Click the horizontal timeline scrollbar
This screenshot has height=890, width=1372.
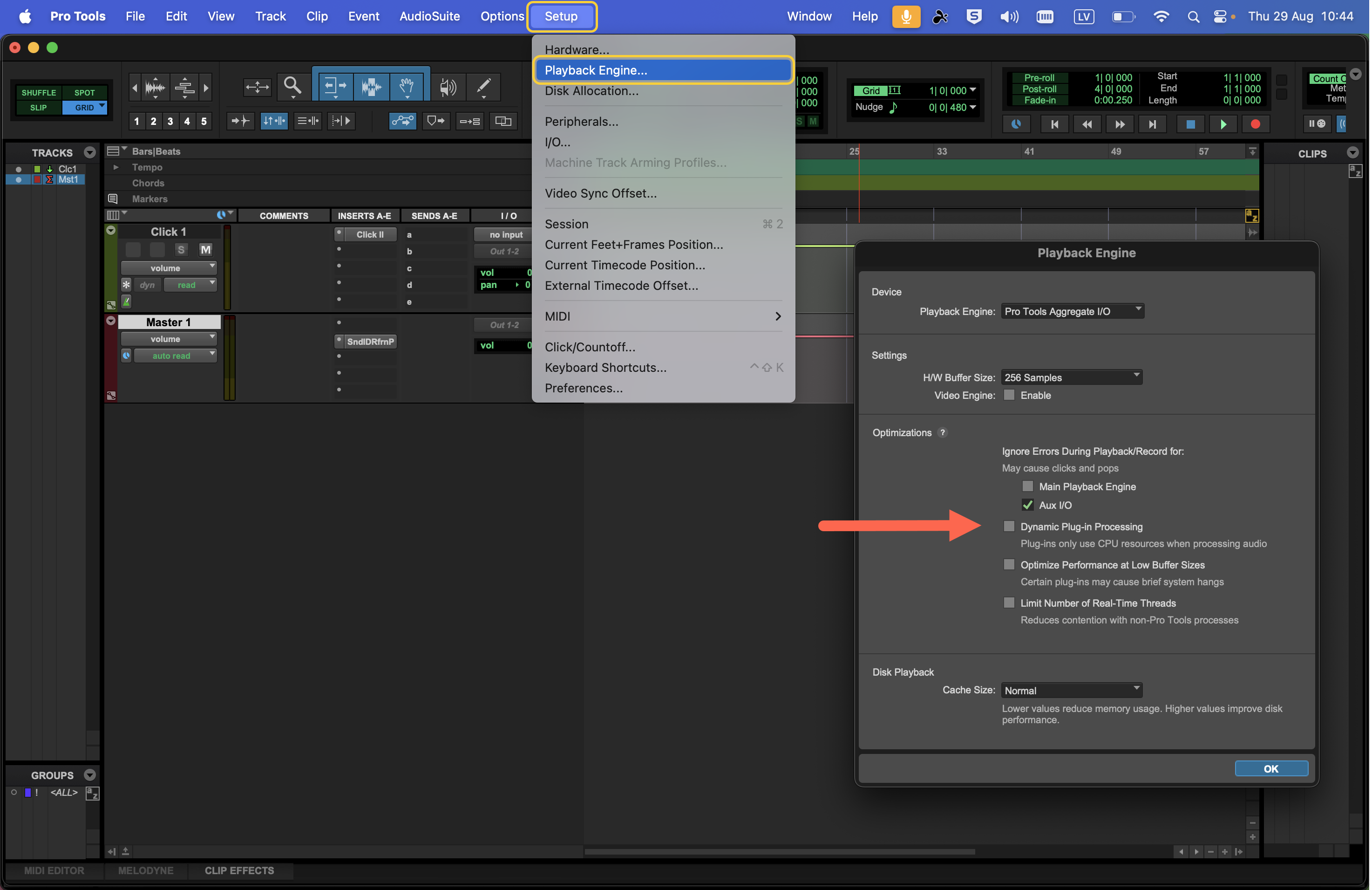[780, 851]
